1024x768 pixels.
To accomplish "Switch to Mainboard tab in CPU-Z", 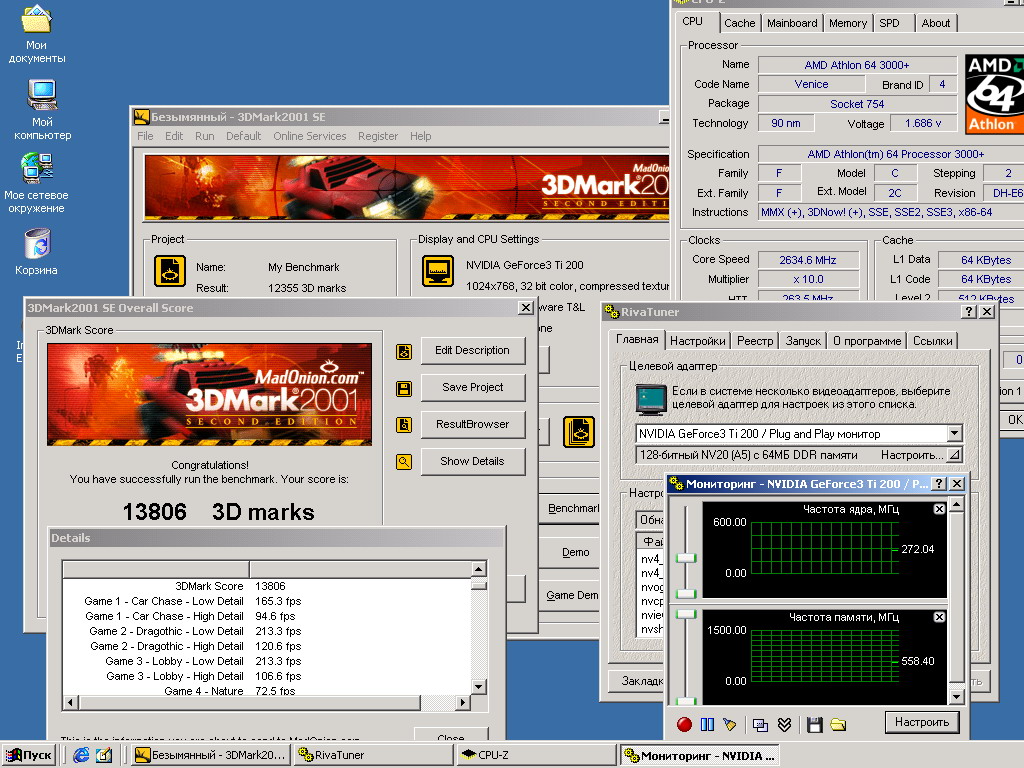I will 792,23.
